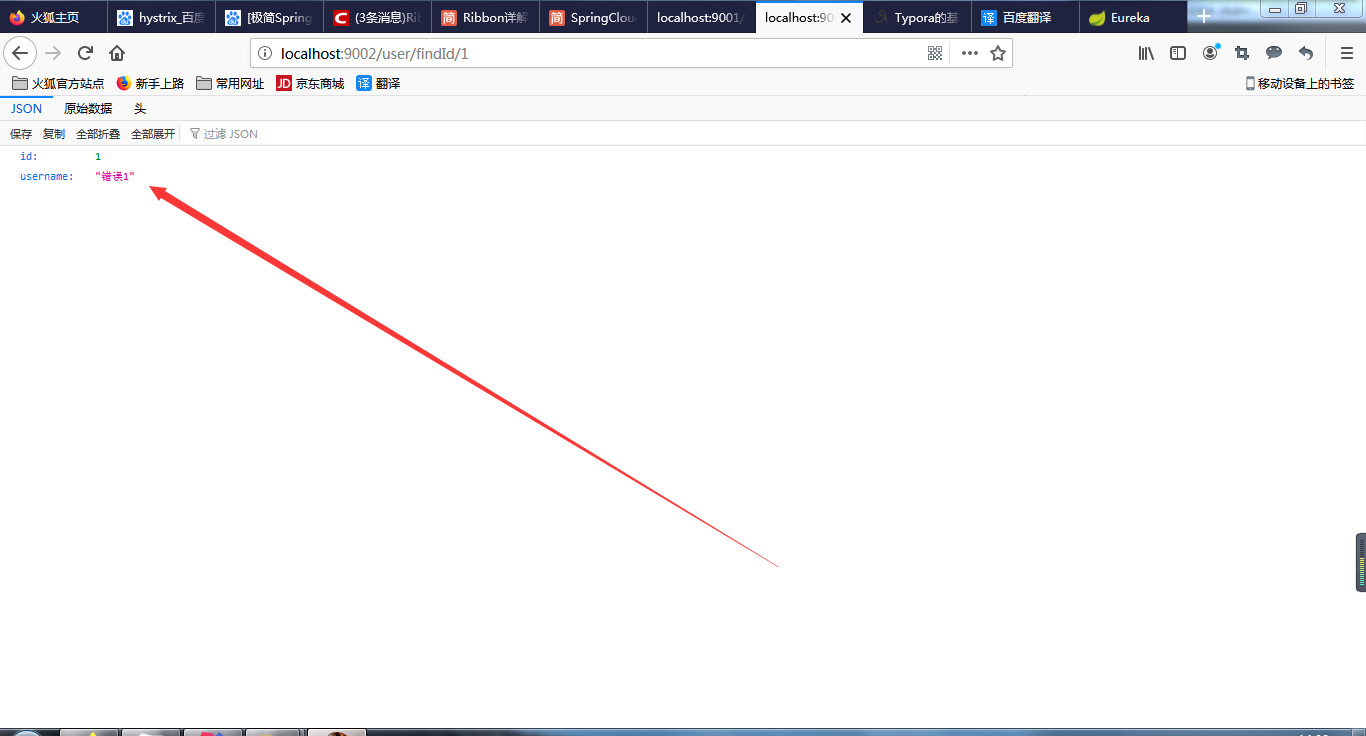Click 保存 to save the JSON
The image size is (1366, 736).
[x=21, y=134]
